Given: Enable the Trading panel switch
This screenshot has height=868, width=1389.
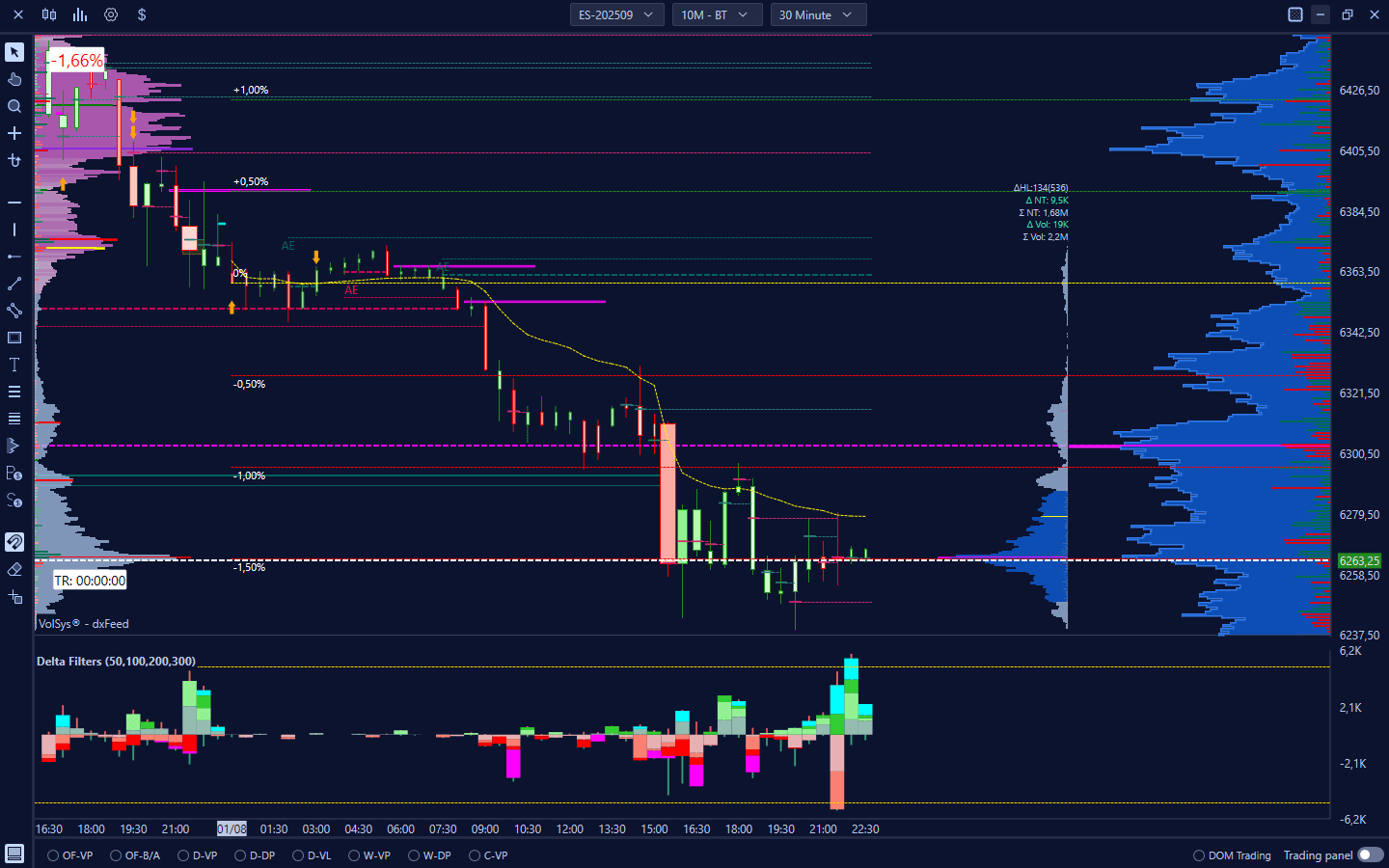Looking at the screenshot, I should (1370, 855).
